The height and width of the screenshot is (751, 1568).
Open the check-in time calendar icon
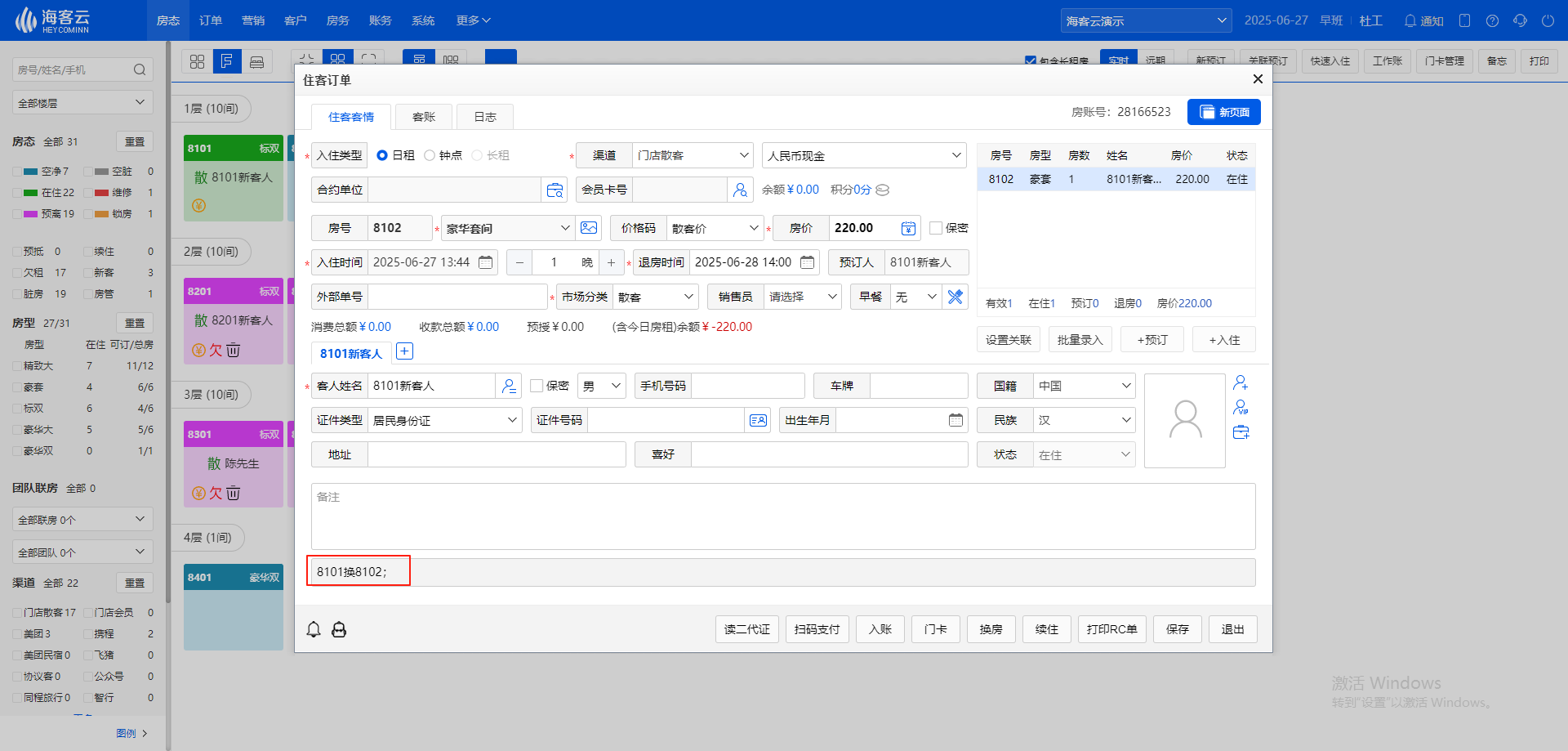coord(486,262)
